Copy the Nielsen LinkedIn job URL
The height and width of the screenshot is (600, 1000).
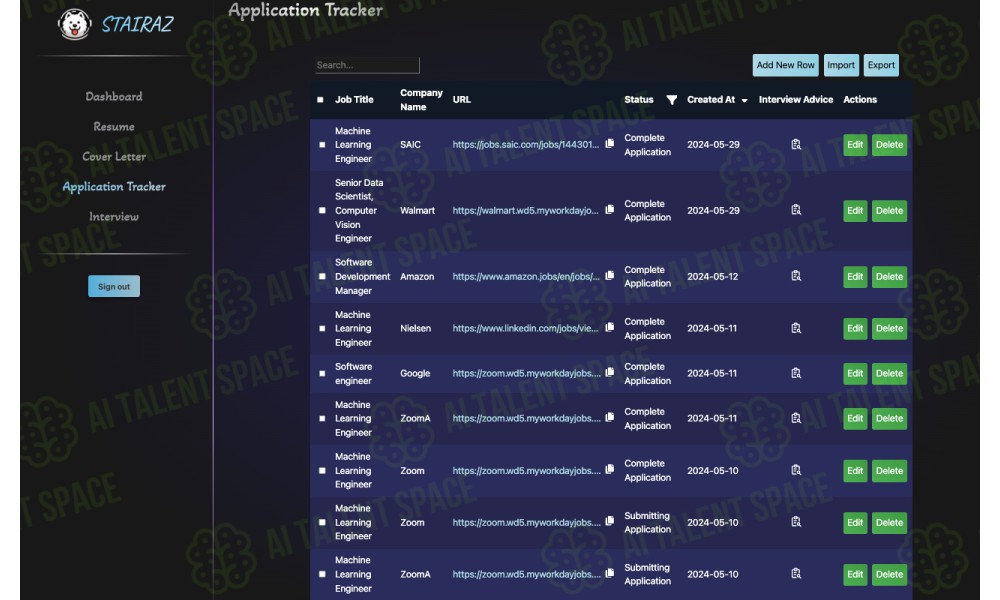(x=610, y=327)
